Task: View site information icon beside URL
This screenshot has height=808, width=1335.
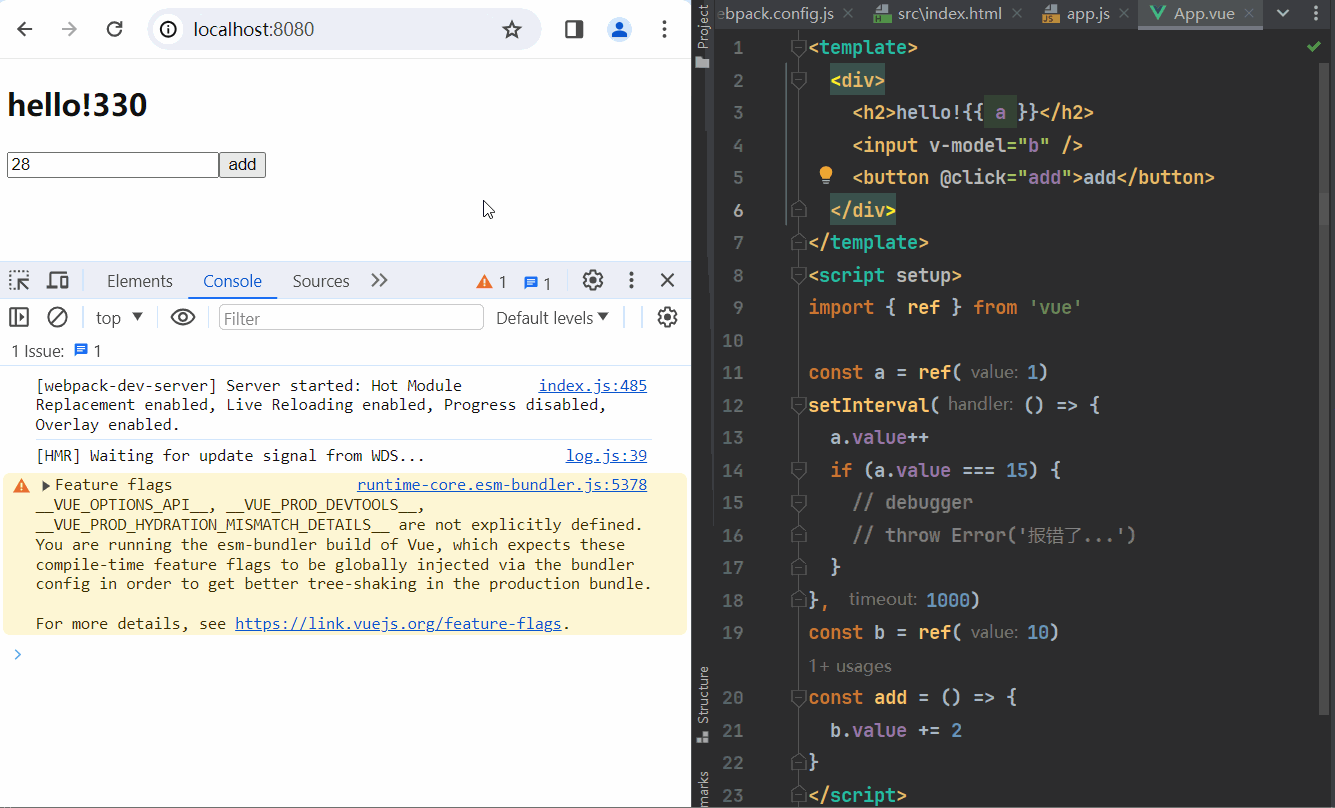Action: (x=169, y=29)
